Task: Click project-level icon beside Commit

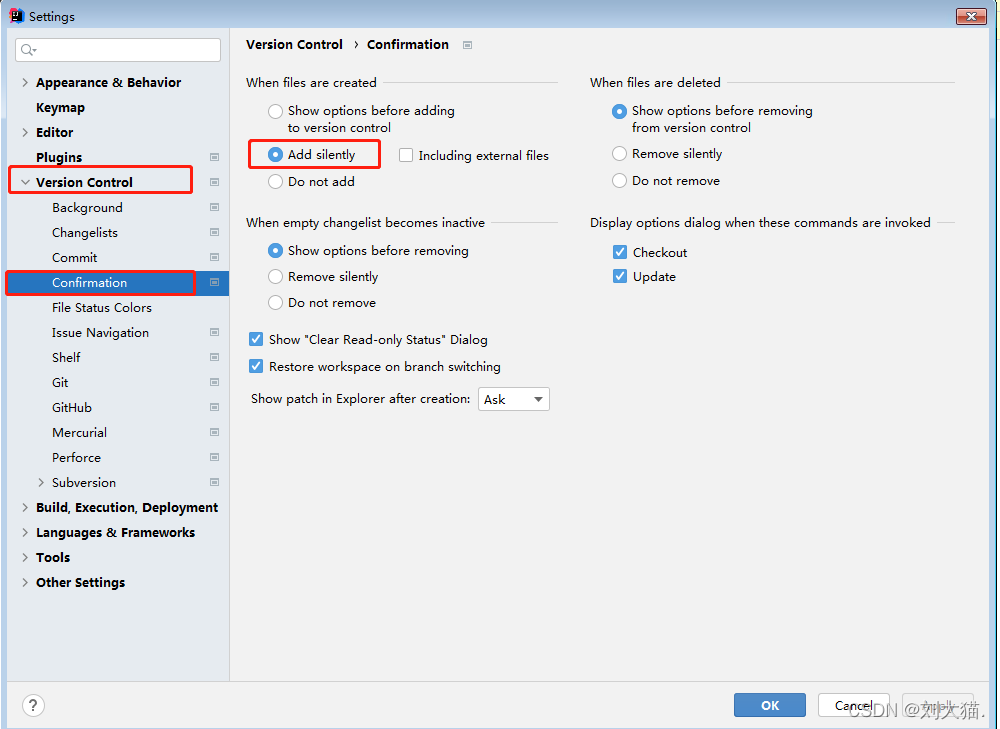Action: click(x=214, y=257)
